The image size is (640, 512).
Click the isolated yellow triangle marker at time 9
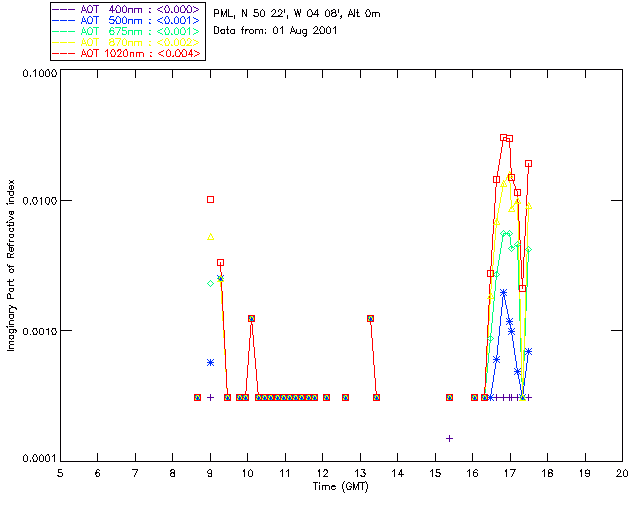tap(211, 237)
